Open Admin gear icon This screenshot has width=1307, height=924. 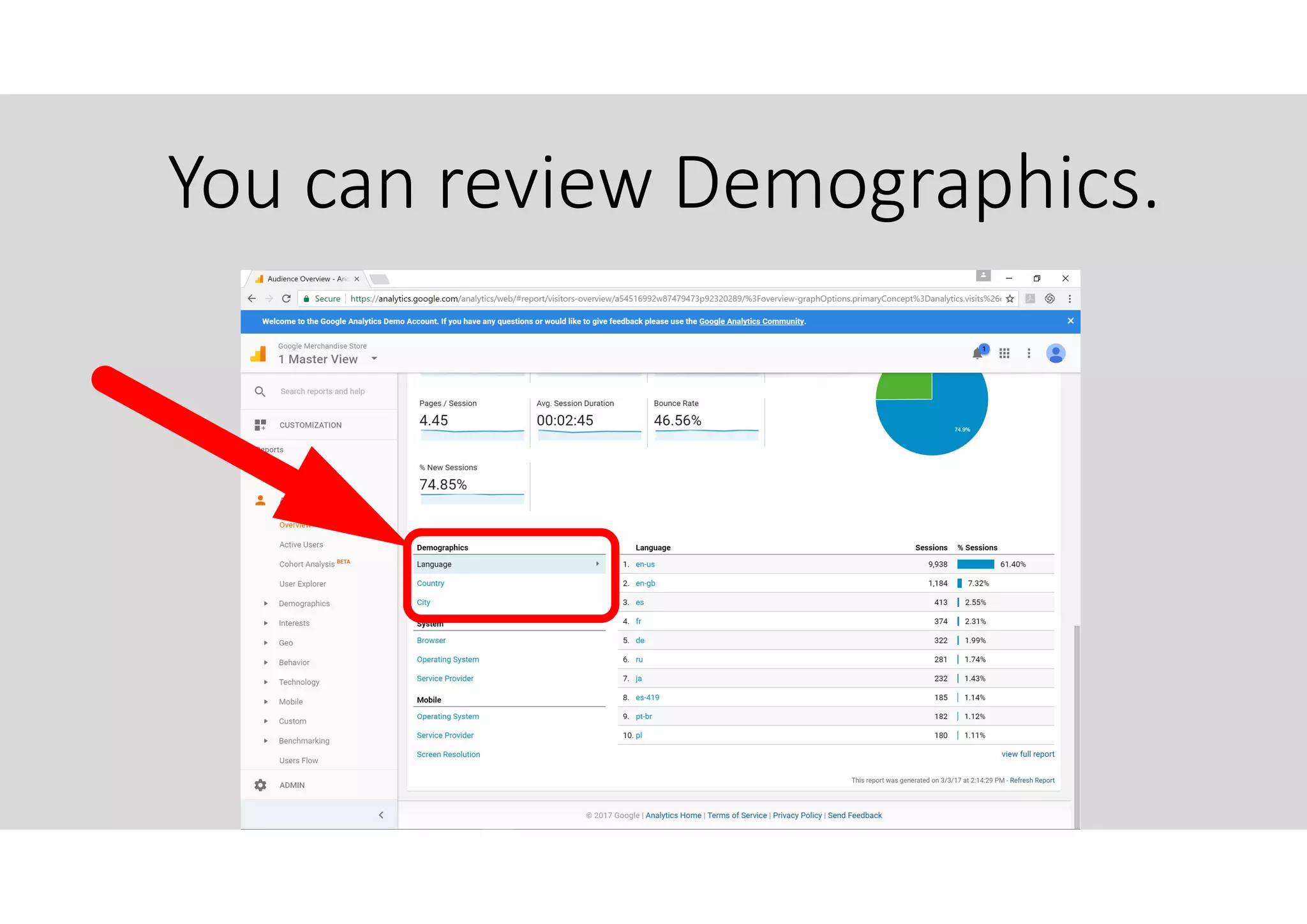point(260,785)
